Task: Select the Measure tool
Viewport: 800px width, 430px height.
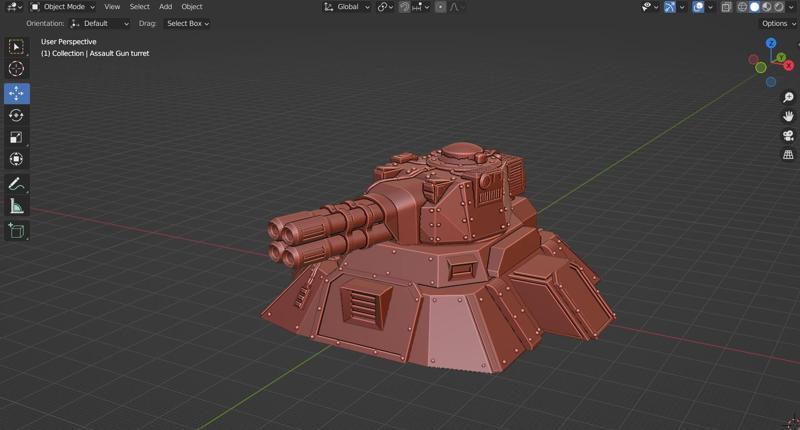Action: tap(16, 206)
